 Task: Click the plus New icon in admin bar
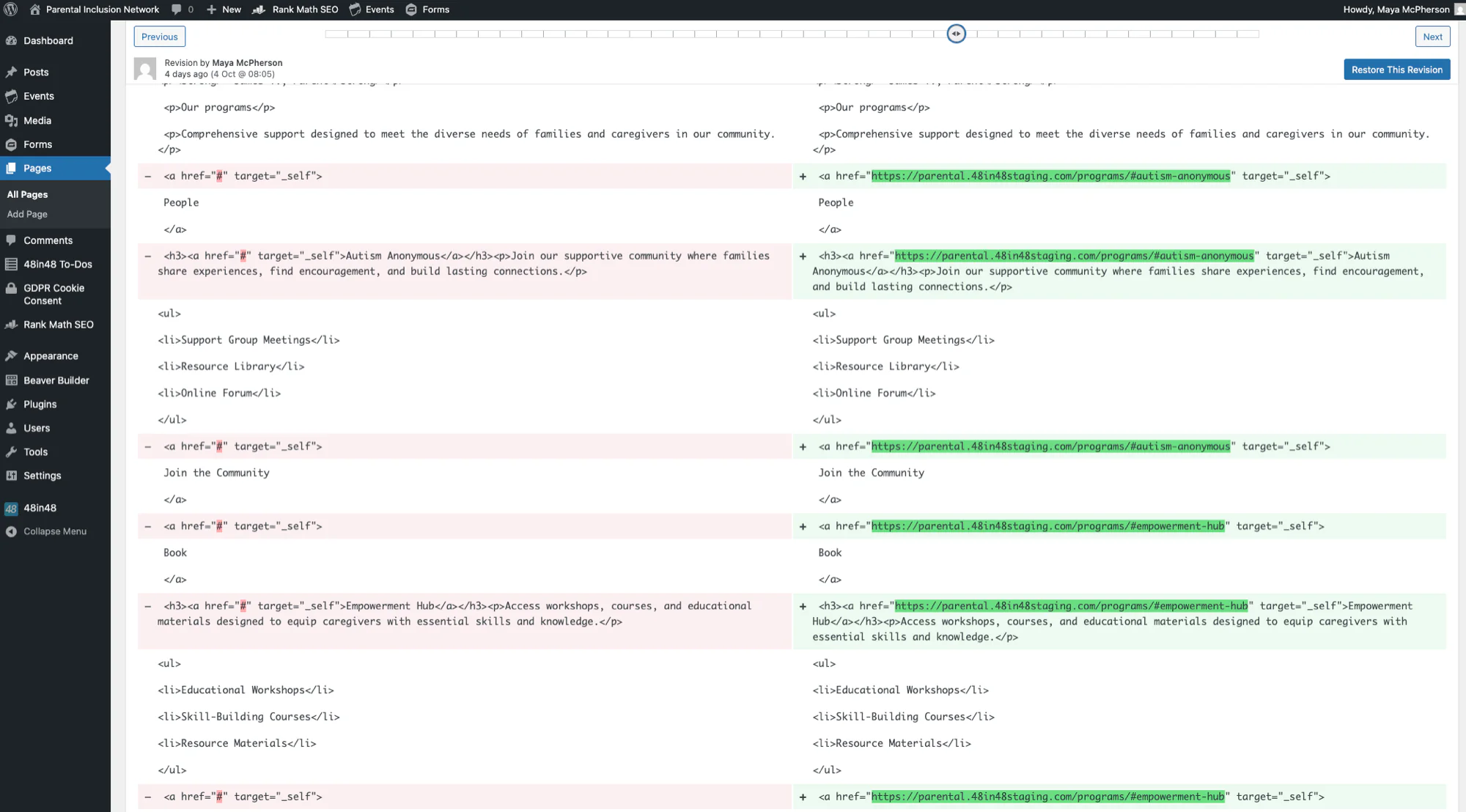tap(211, 10)
